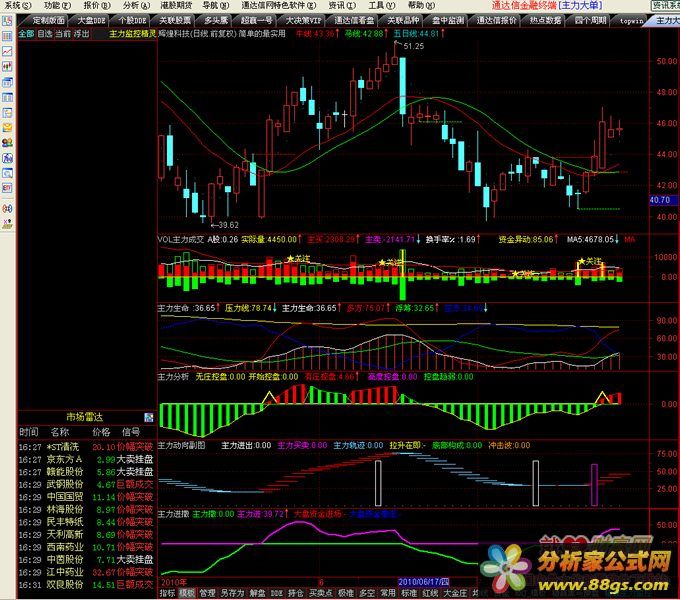Click the 持仓 tab in the bottom bar

296,593
